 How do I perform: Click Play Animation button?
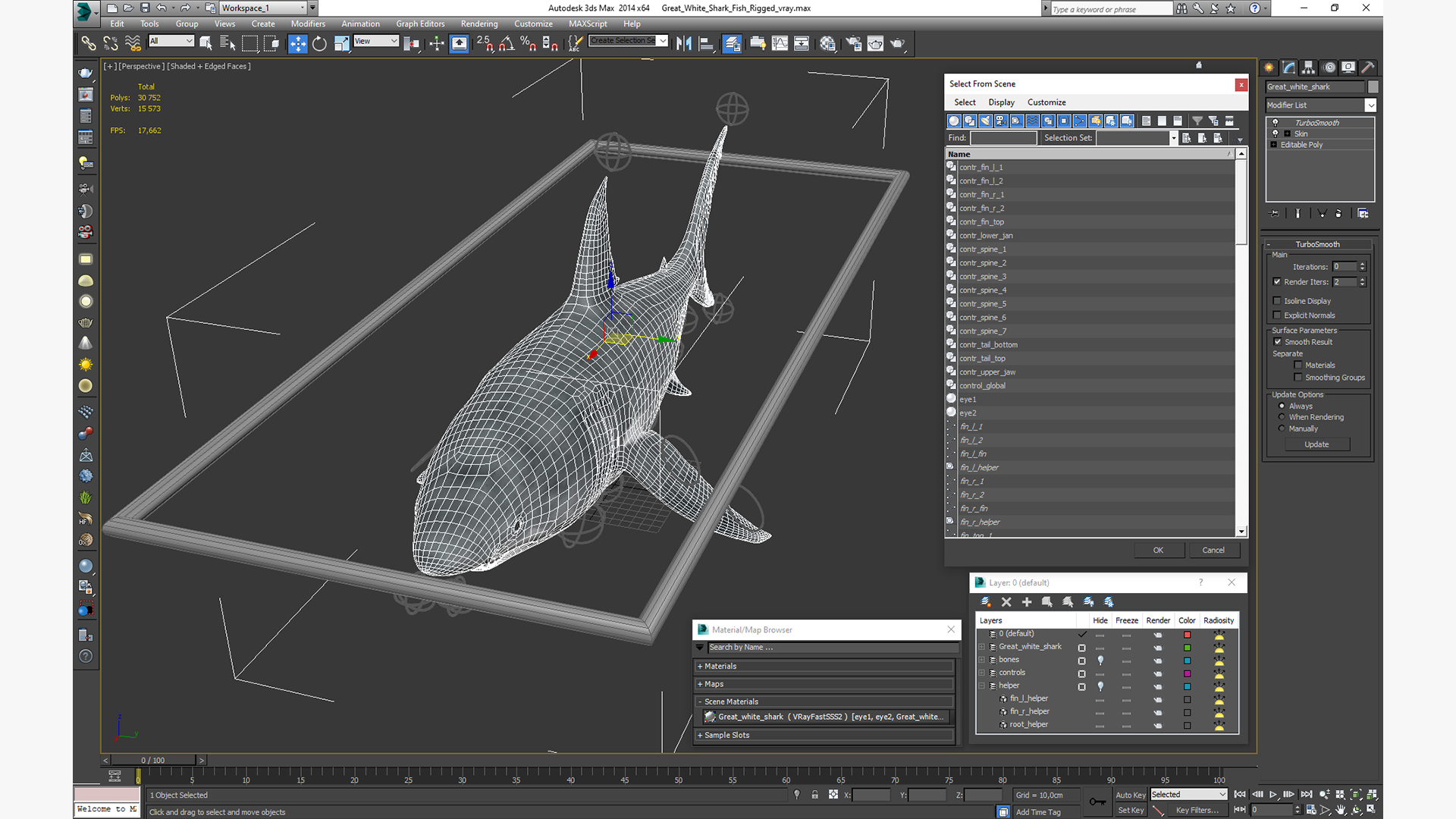[x=1273, y=795]
